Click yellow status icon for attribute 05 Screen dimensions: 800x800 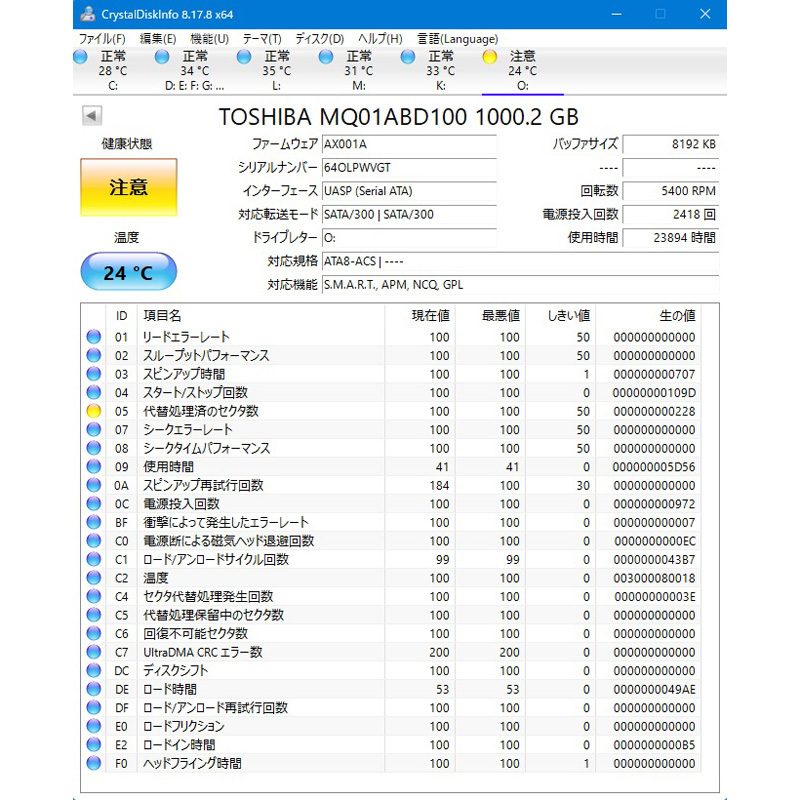[94, 411]
